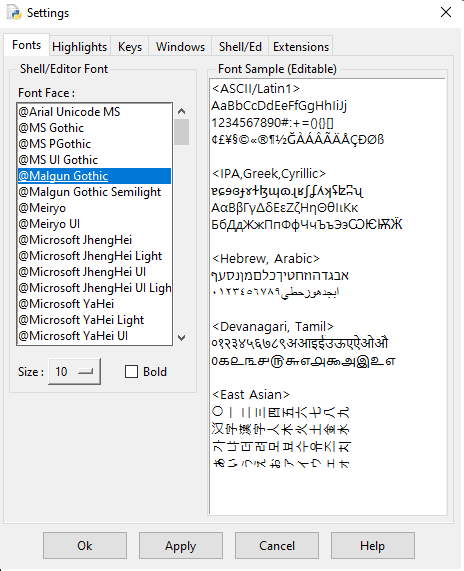Open the Highlights tab
464x571 pixels.
click(x=80, y=47)
